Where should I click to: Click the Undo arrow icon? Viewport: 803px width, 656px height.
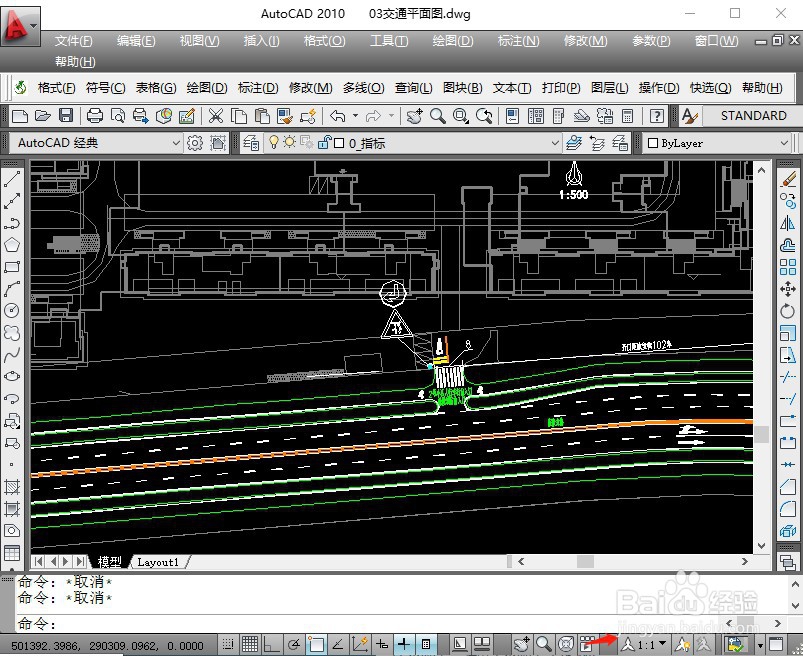337,116
